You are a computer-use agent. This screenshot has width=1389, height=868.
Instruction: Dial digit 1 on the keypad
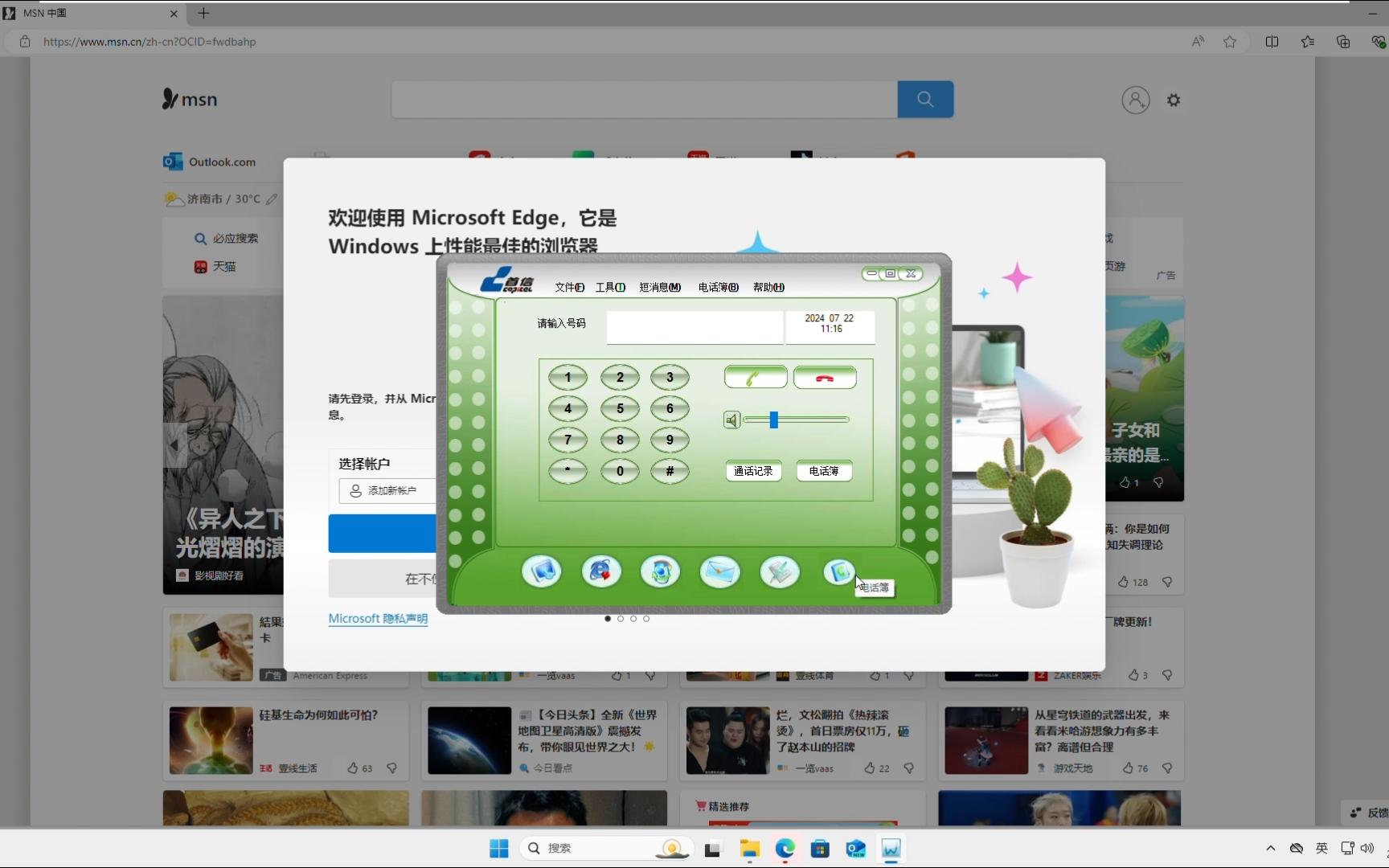567,378
